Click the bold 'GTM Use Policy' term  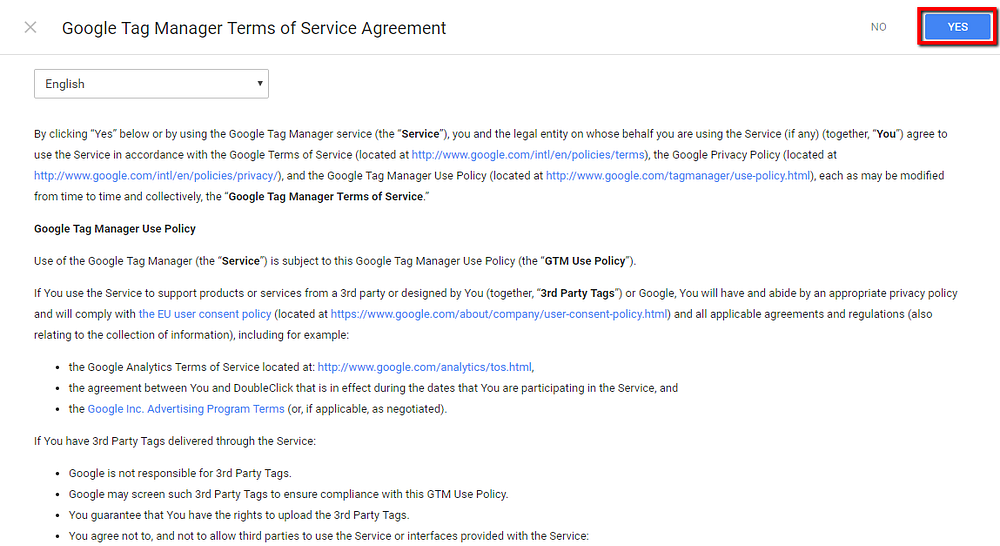pyautogui.click(x=585, y=261)
